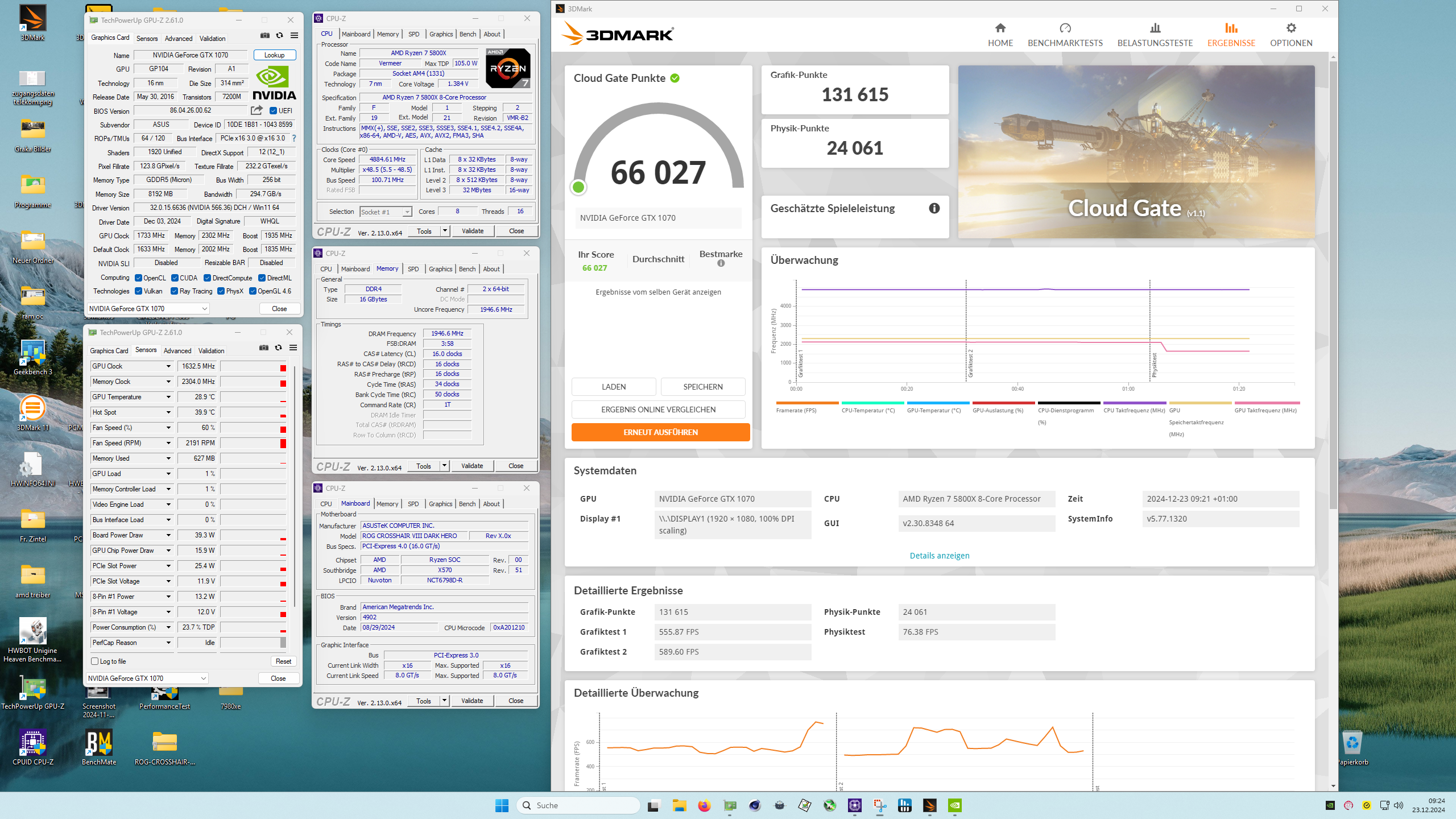
Task: Click Framerate (FPS) orange legend swatch
Action: click(807, 403)
